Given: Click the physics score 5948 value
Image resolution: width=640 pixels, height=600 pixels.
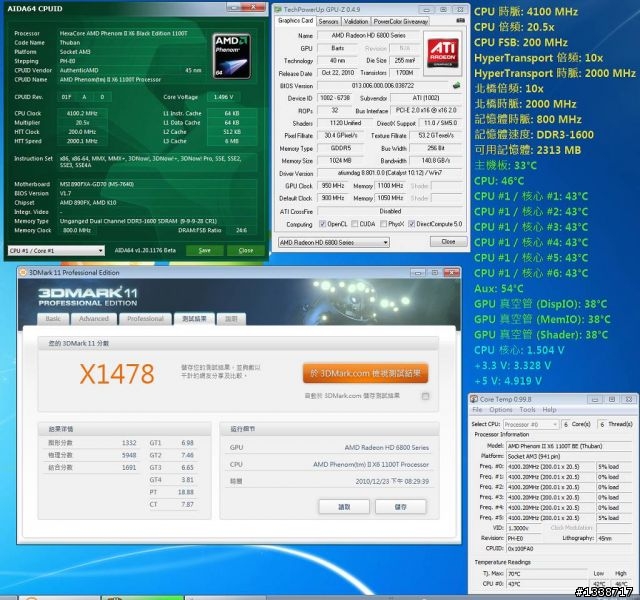Looking at the screenshot, I should point(129,455).
